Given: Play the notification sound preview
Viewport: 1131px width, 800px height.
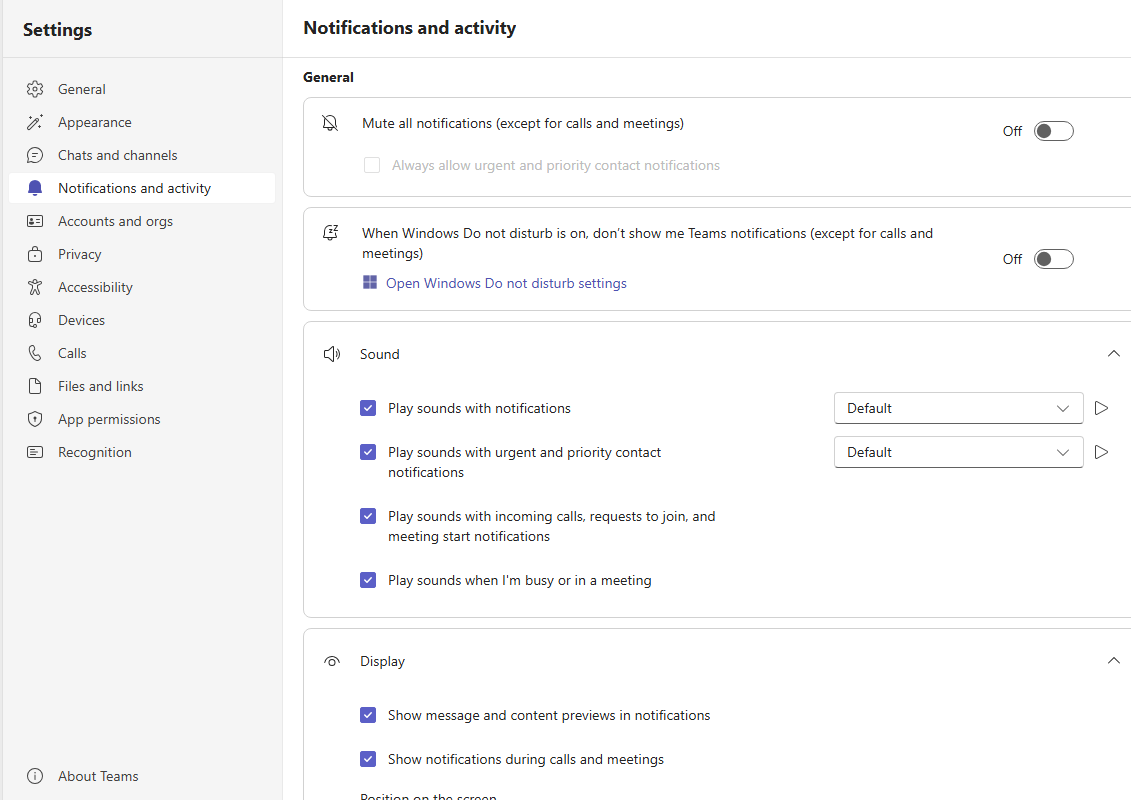Looking at the screenshot, I should 1101,408.
